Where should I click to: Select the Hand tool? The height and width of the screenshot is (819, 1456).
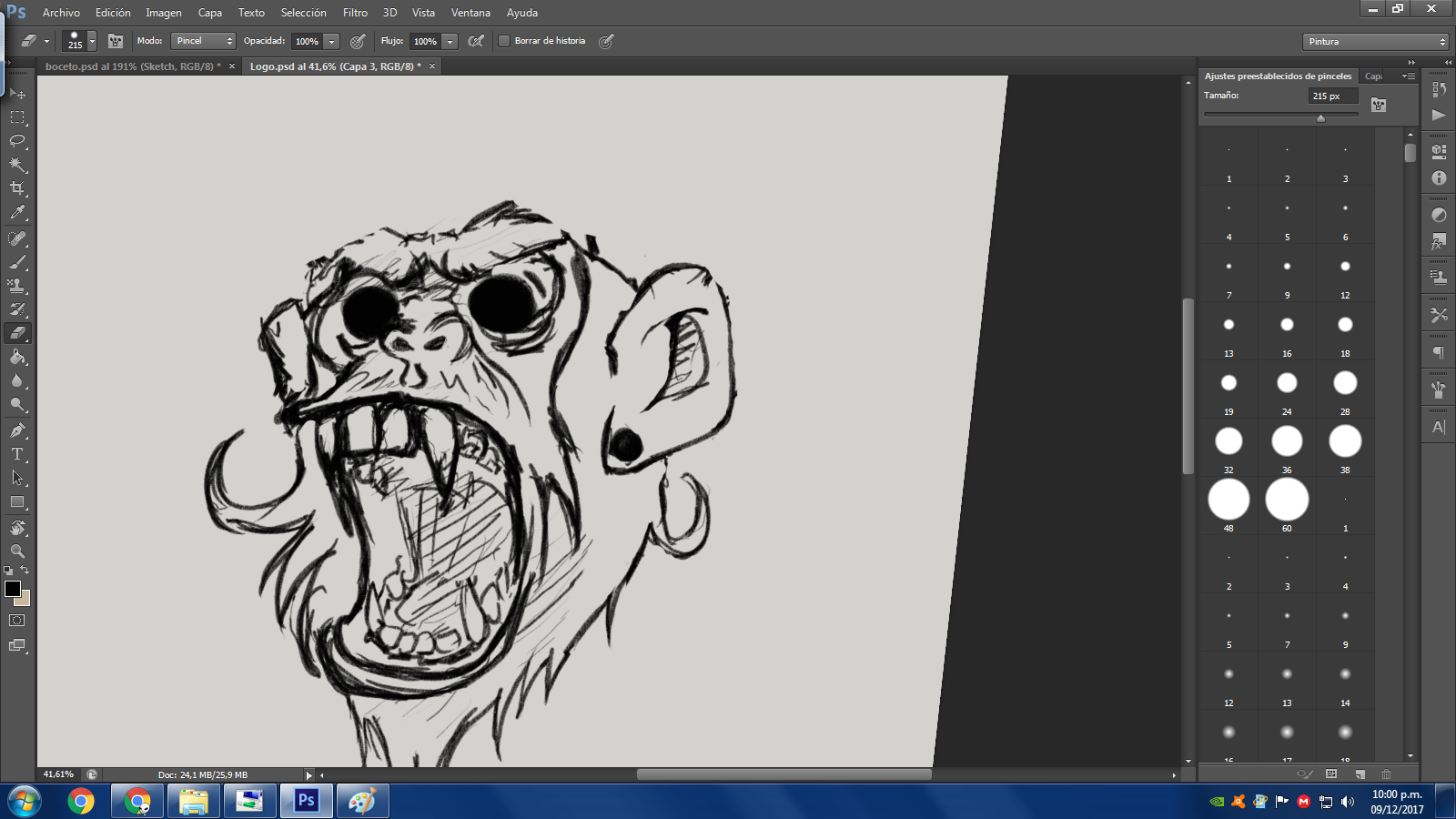pyautogui.click(x=17, y=528)
